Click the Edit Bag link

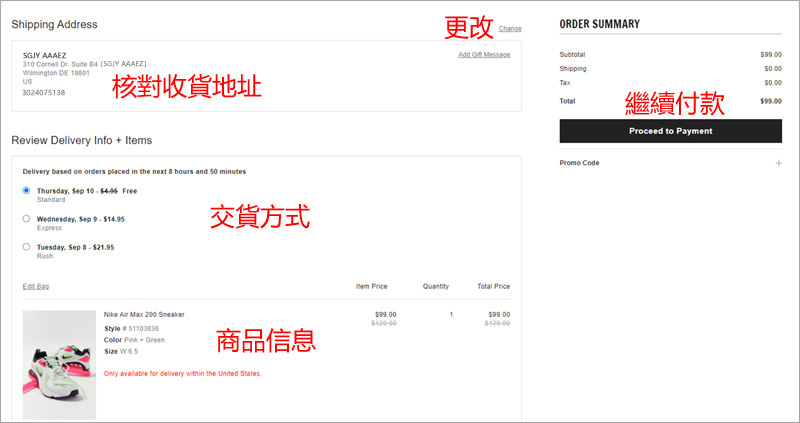click(36, 286)
